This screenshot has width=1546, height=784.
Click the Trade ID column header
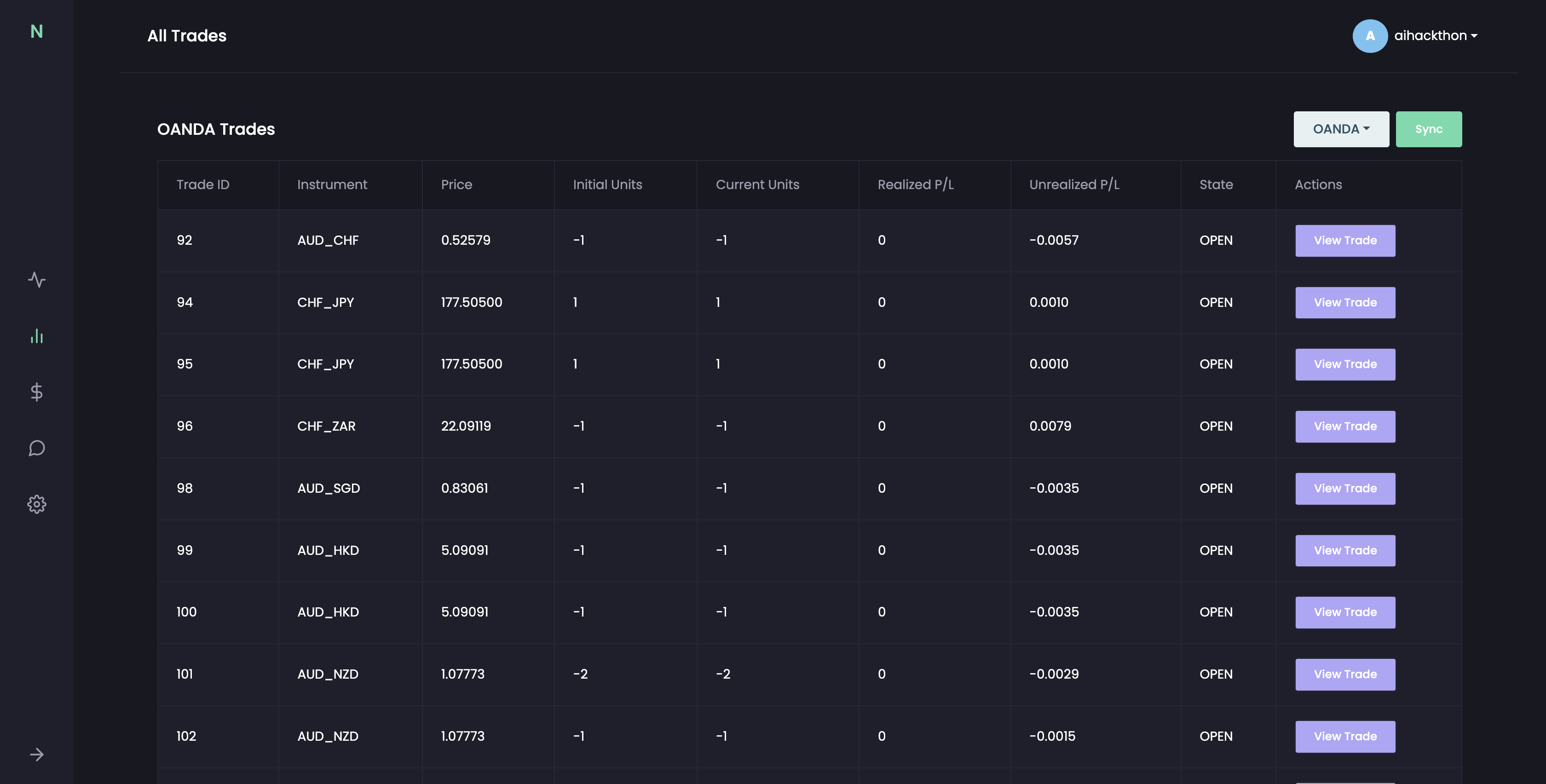click(203, 185)
